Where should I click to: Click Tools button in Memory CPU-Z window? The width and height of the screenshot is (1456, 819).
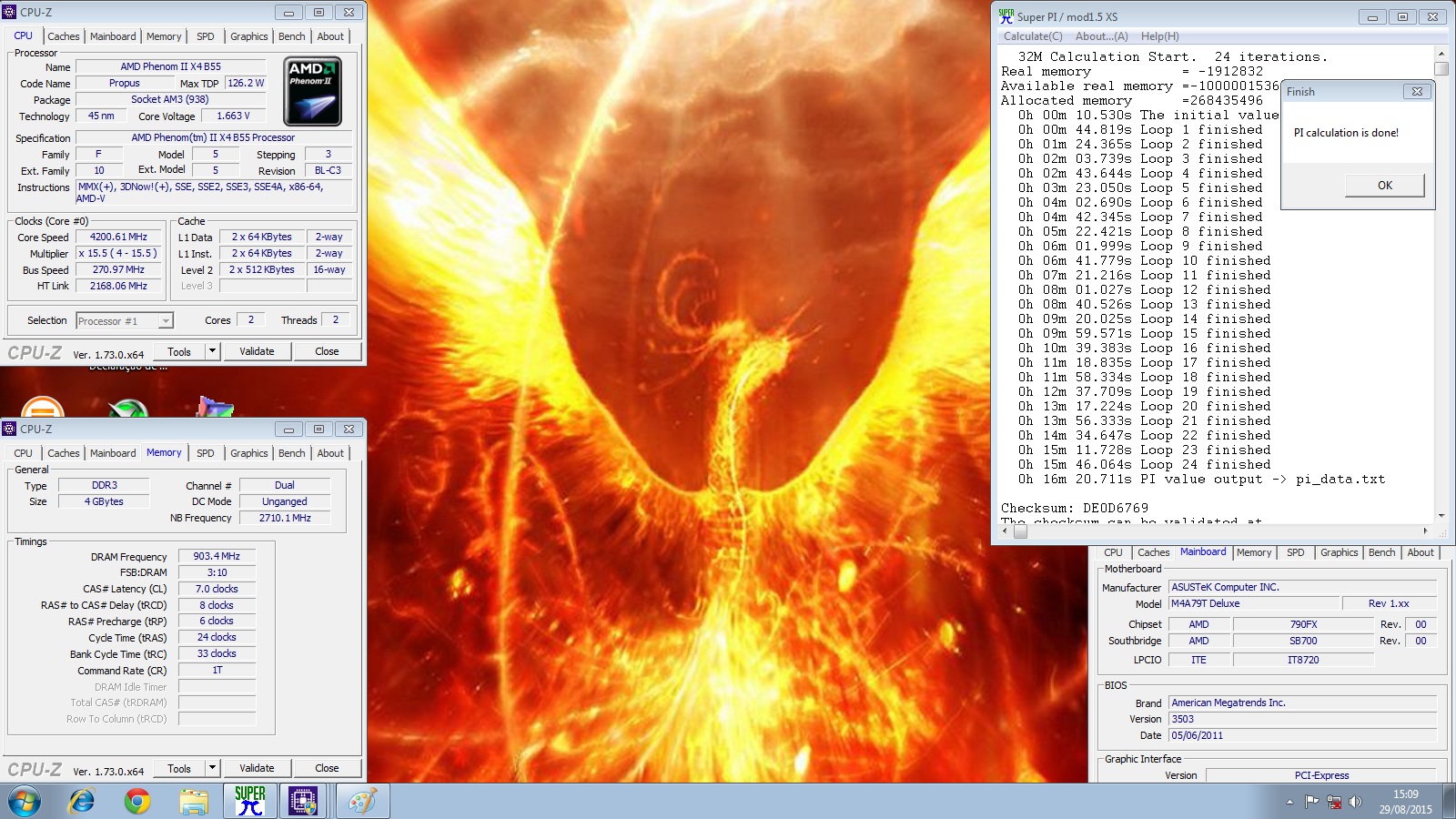click(x=179, y=768)
